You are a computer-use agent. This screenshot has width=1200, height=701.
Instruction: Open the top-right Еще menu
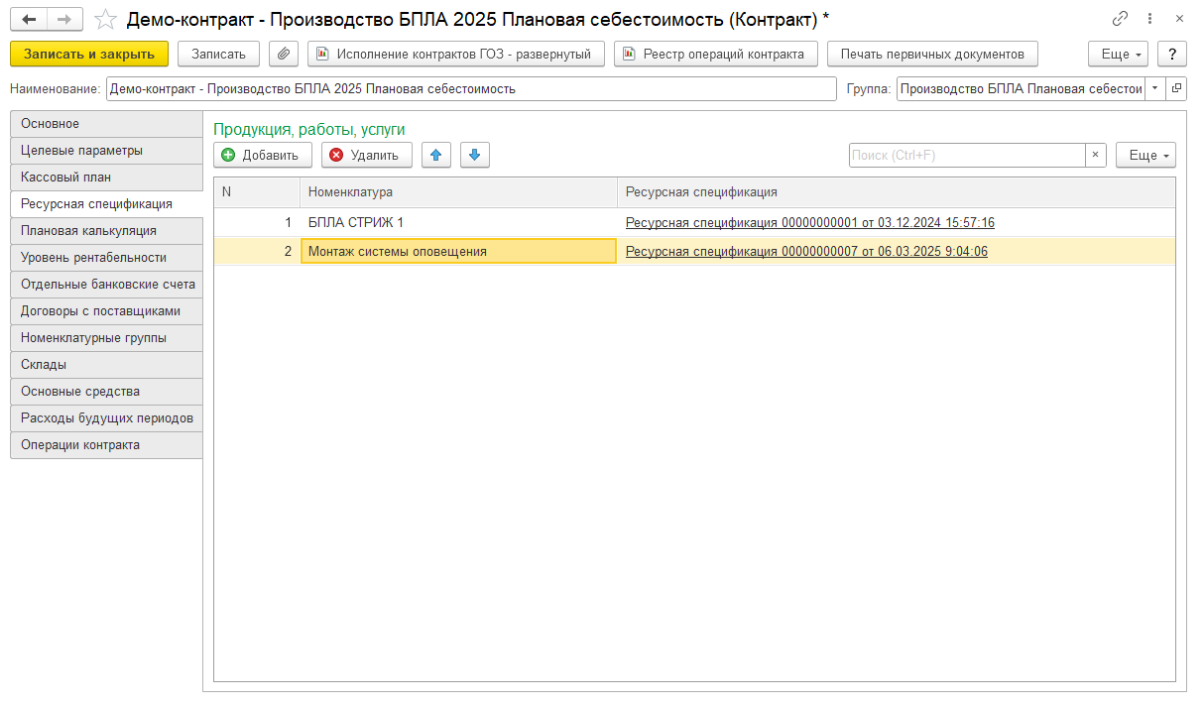pos(1117,54)
